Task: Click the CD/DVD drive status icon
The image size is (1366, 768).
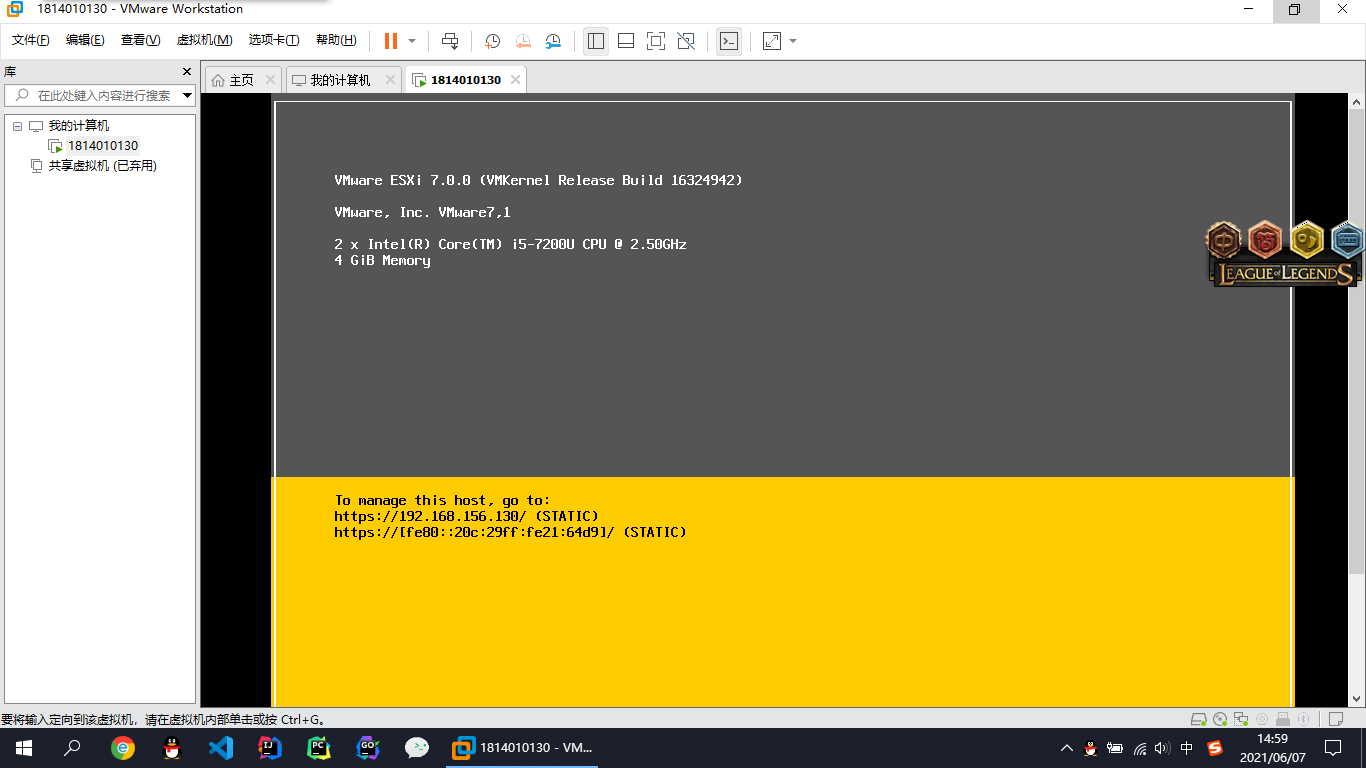Action: point(1219,719)
